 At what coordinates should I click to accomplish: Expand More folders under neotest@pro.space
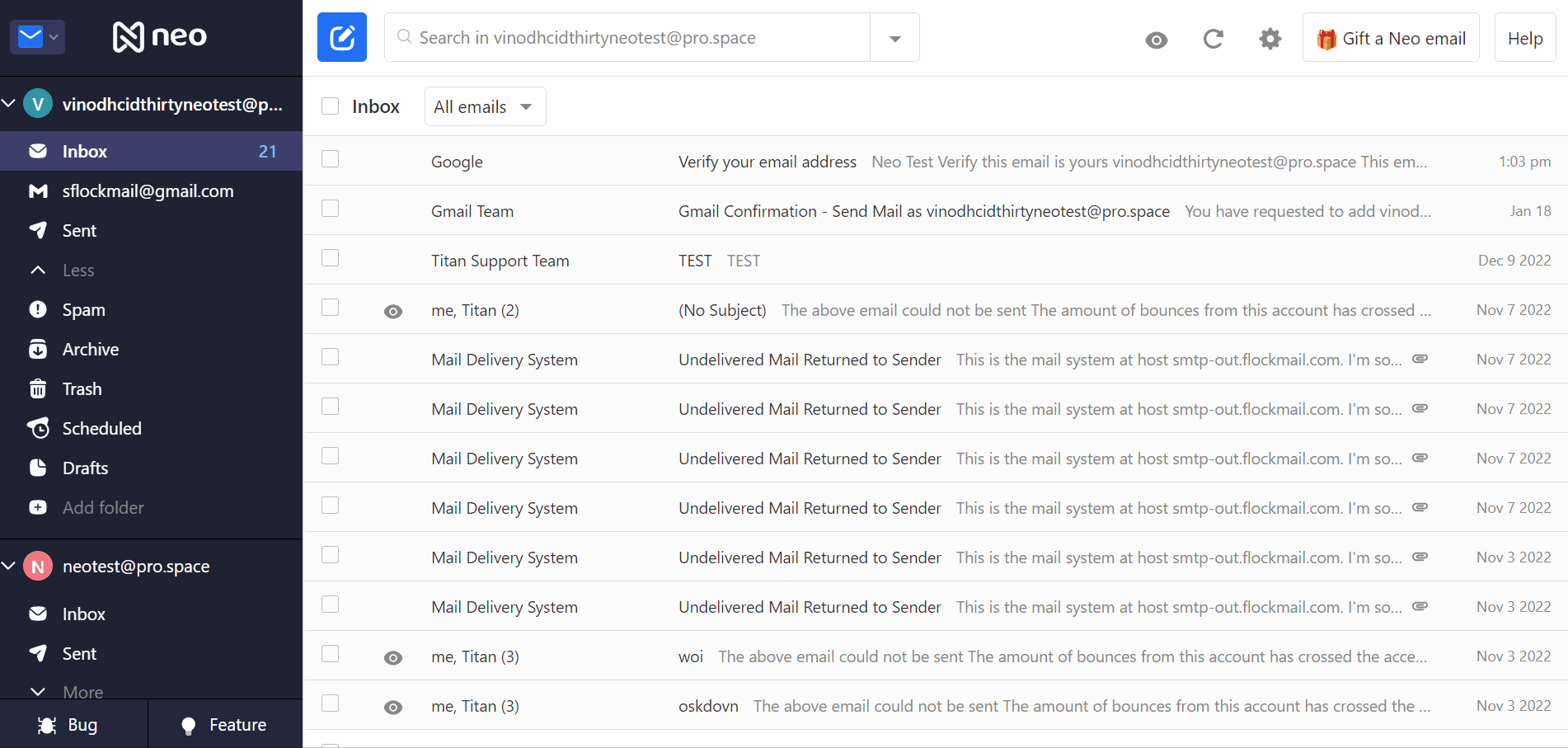(152, 689)
